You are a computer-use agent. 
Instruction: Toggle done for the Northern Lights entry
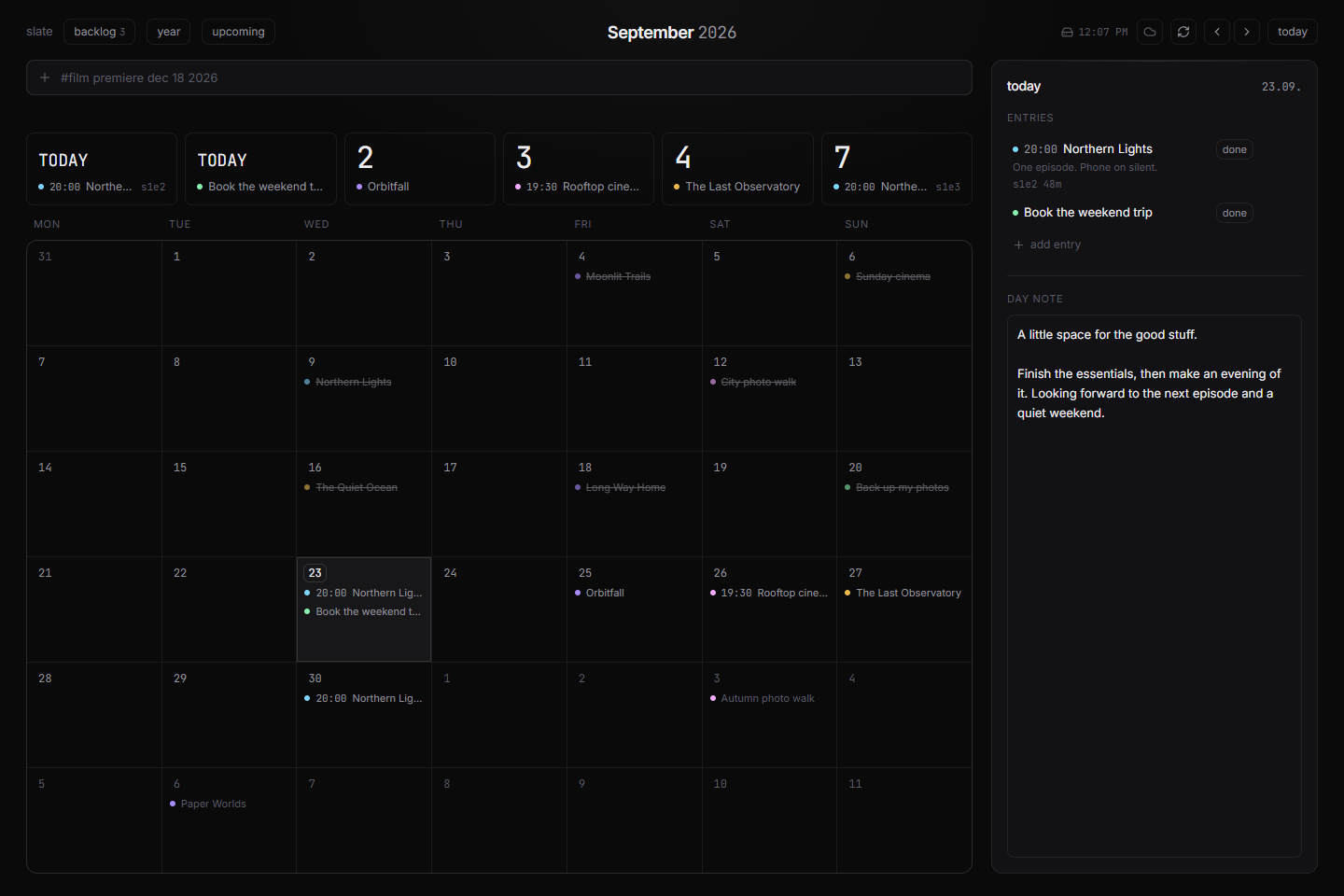pos(1235,149)
